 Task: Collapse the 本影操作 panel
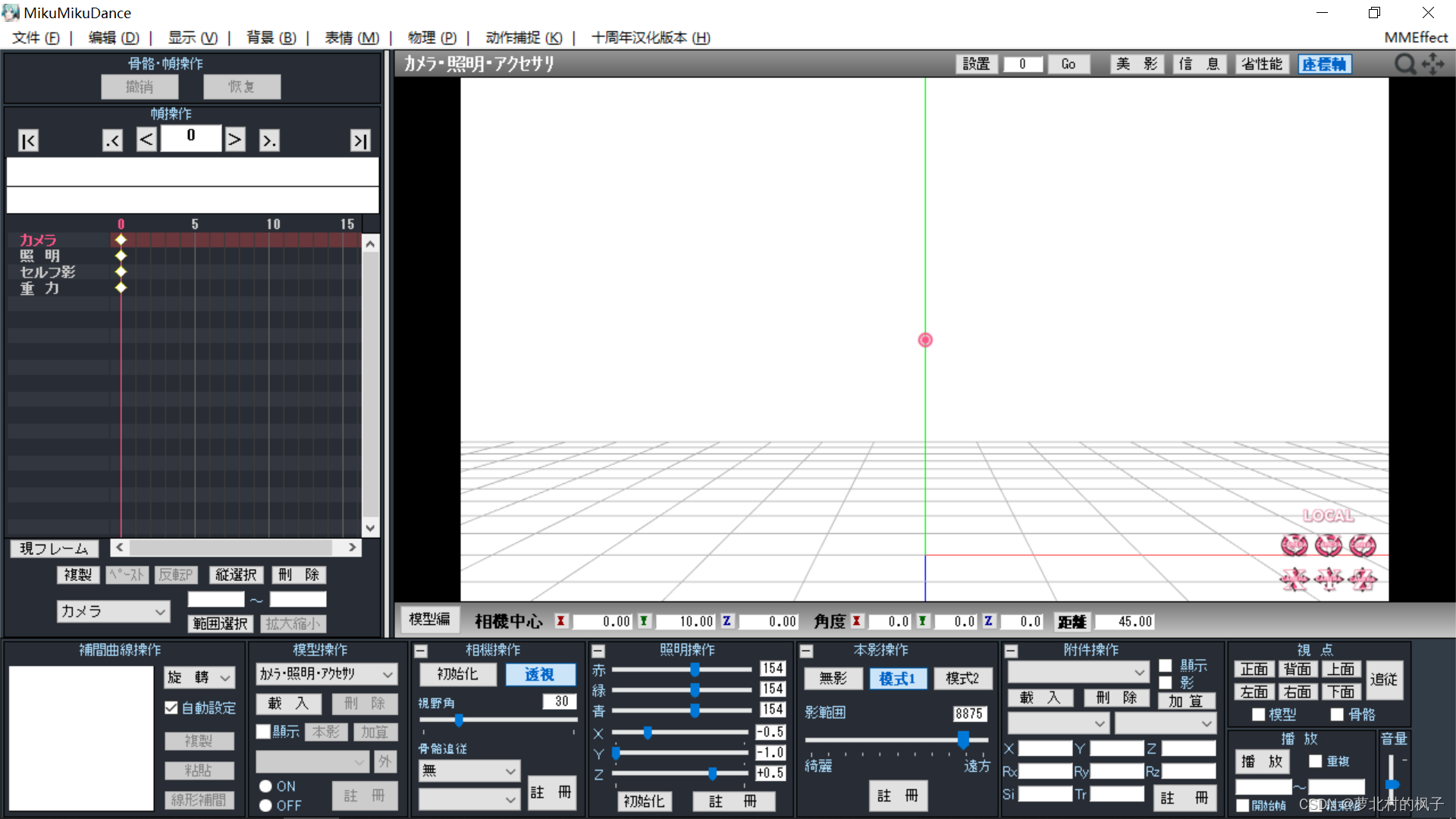click(x=807, y=651)
